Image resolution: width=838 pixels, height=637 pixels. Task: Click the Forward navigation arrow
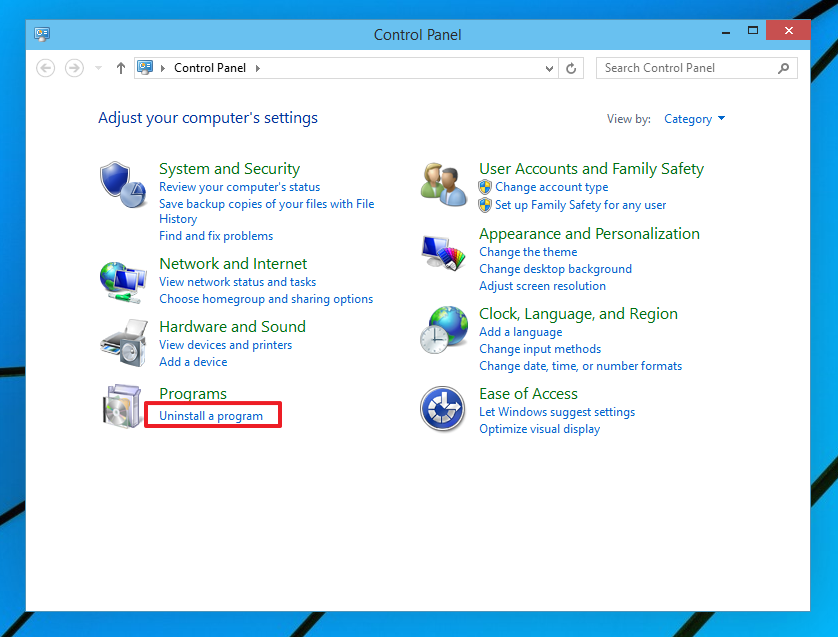74,68
